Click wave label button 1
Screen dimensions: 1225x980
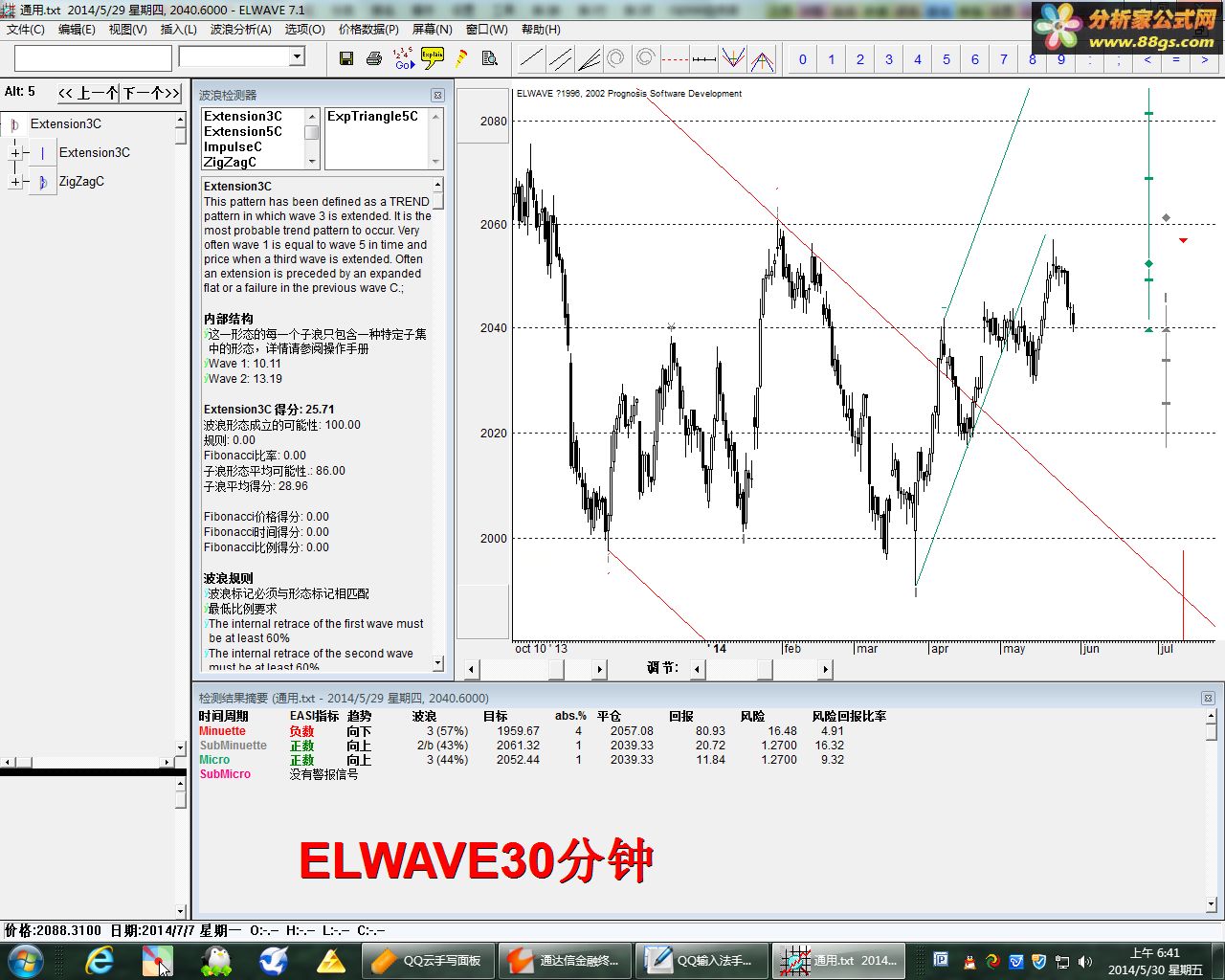(x=832, y=59)
